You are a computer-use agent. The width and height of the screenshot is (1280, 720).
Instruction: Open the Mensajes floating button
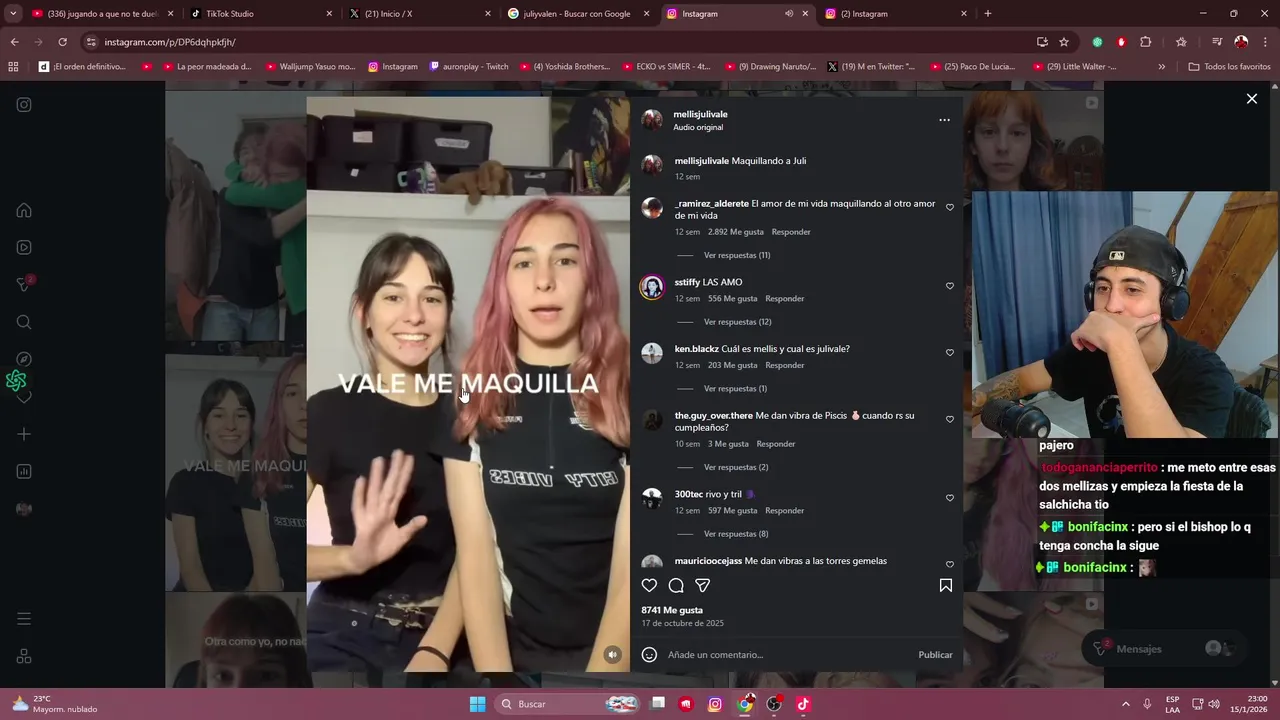[x=1166, y=649]
